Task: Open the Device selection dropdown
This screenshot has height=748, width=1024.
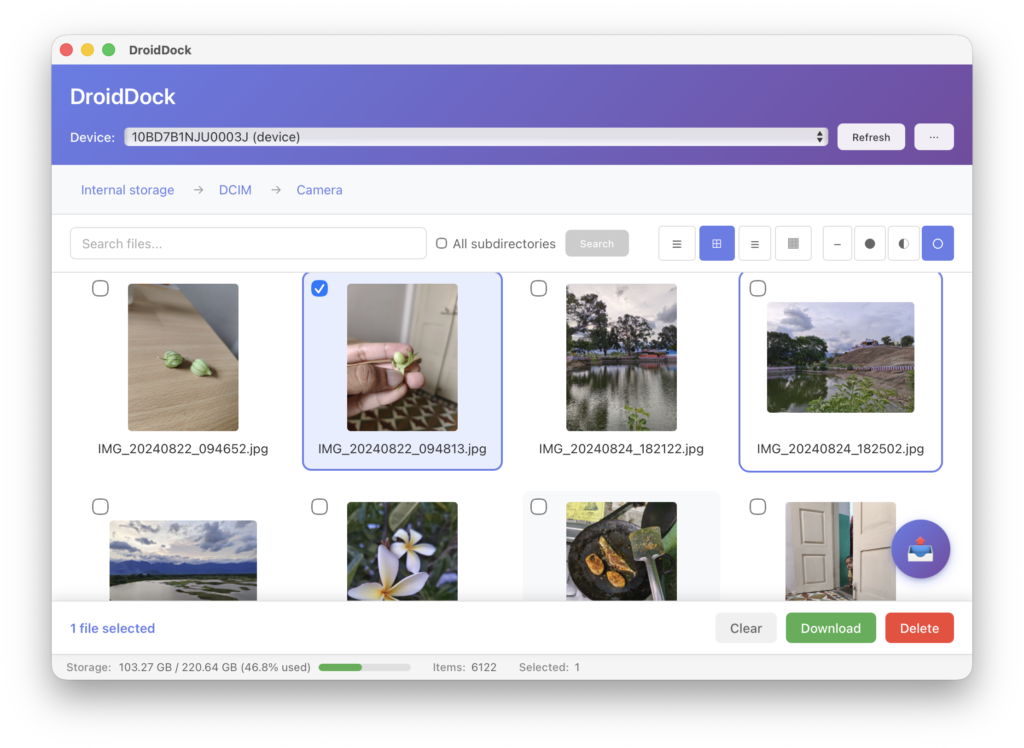Action: (476, 137)
